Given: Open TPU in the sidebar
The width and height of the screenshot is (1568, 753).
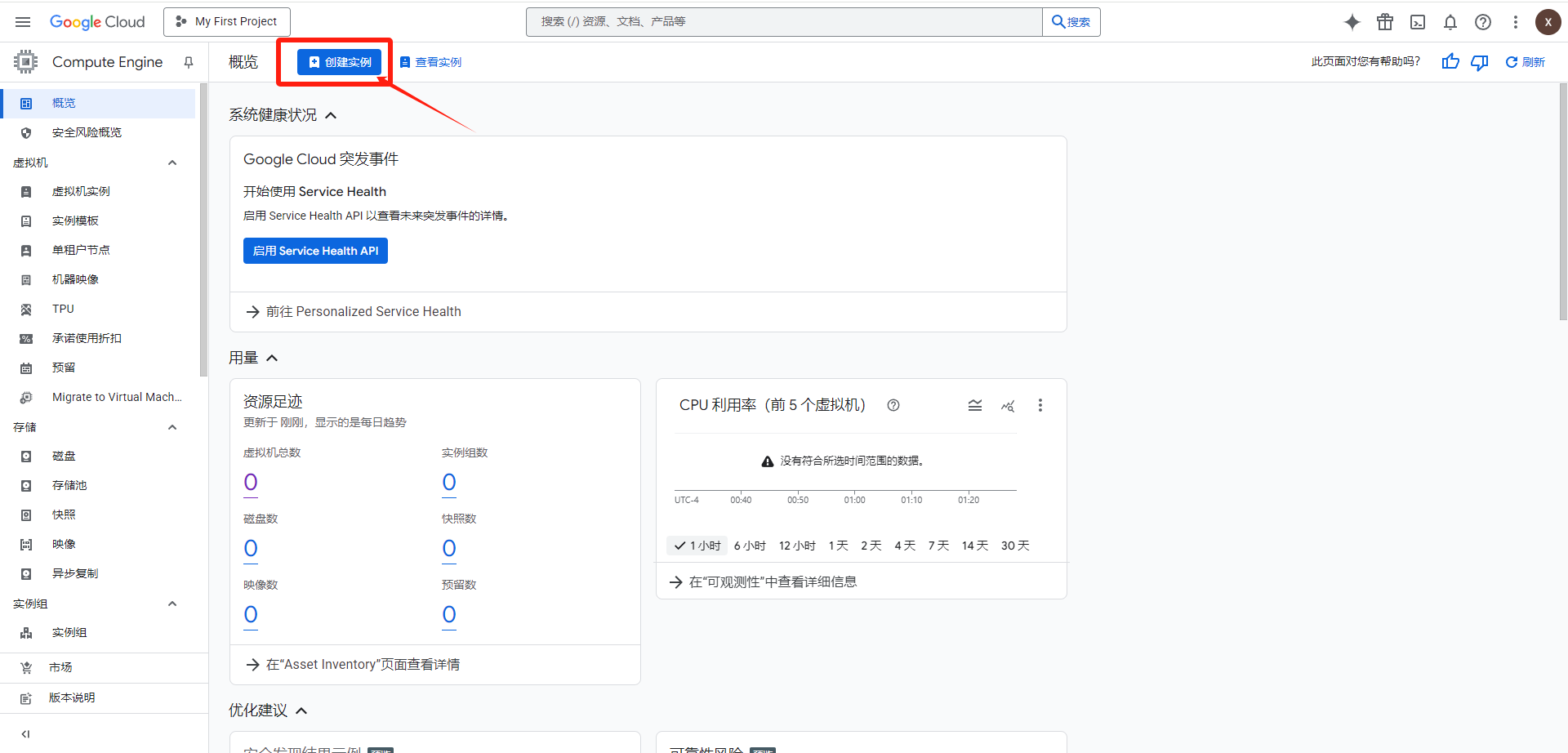Looking at the screenshot, I should click(98, 309).
